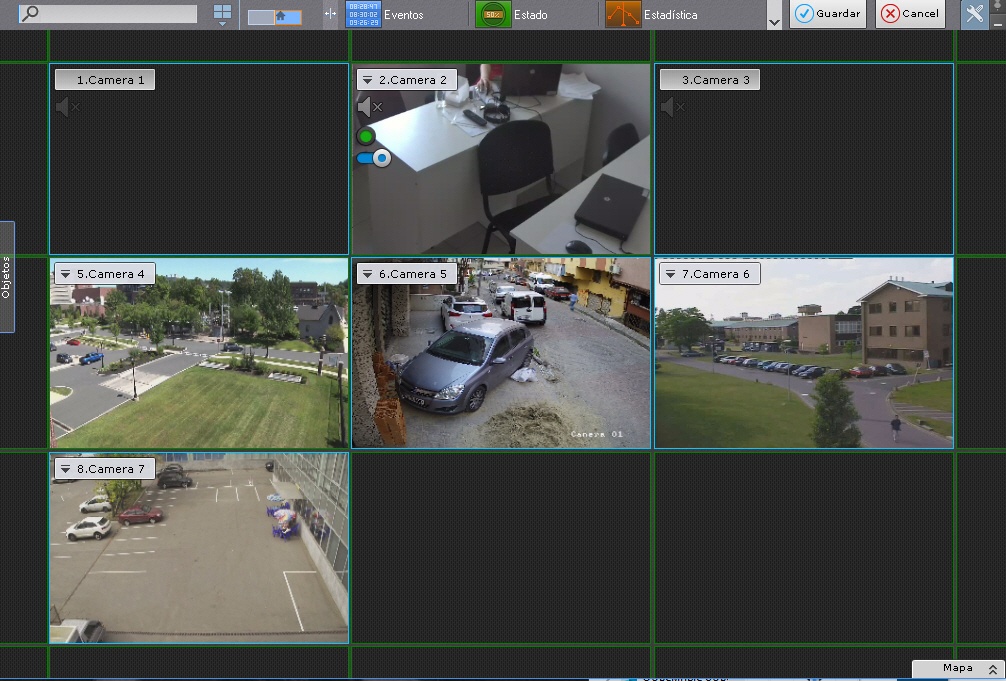Open the Eventos panel icon
The image size is (1006, 681).
(x=362, y=14)
